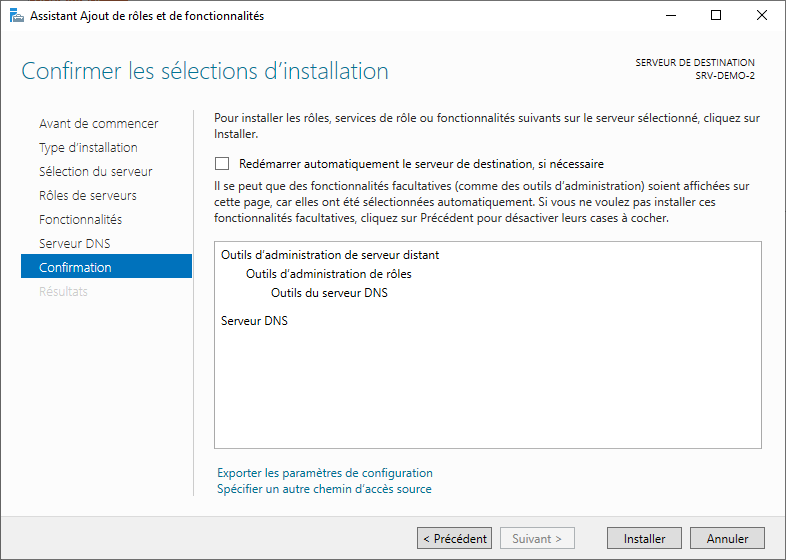The width and height of the screenshot is (786, 560).
Task: Select the Confirmation step in sidebar
Action: (x=75, y=268)
